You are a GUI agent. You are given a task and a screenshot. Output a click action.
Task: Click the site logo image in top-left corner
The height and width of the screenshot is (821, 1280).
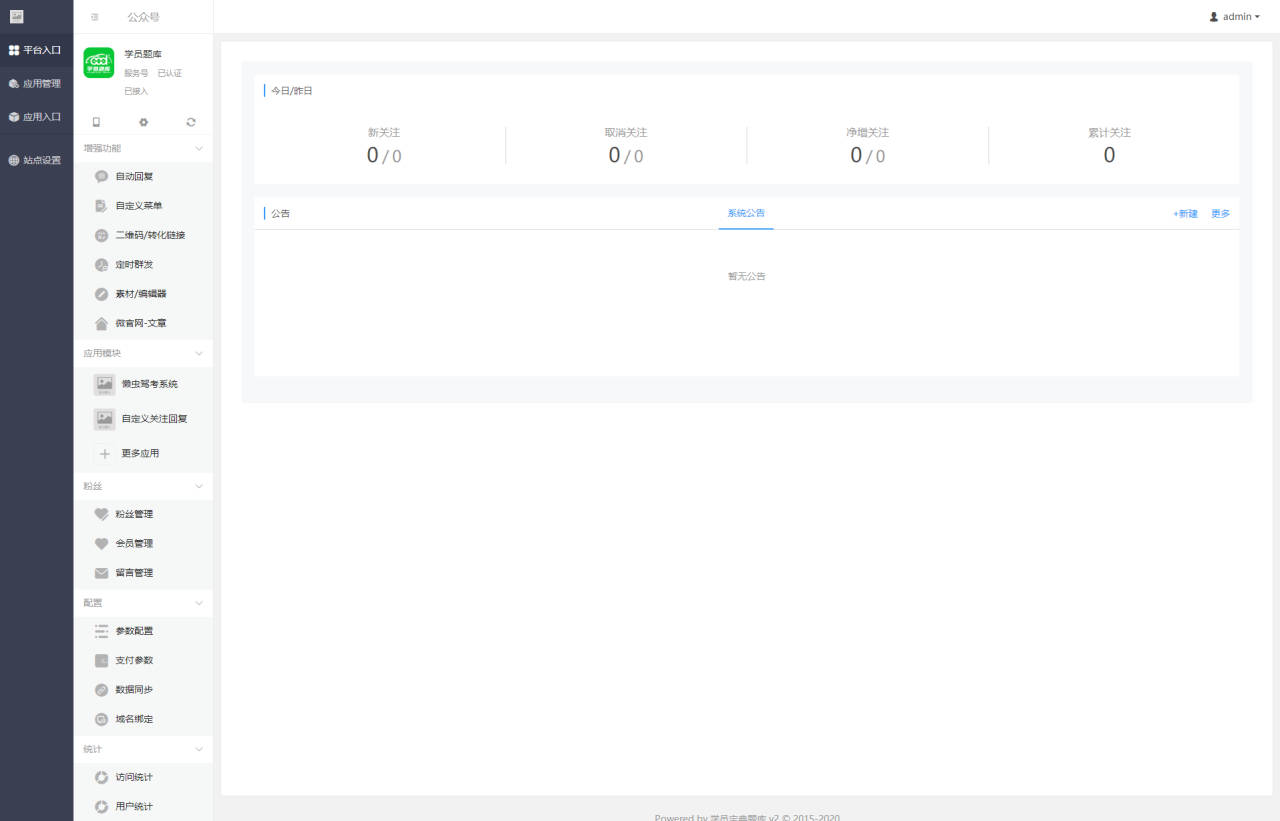coord(16,16)
